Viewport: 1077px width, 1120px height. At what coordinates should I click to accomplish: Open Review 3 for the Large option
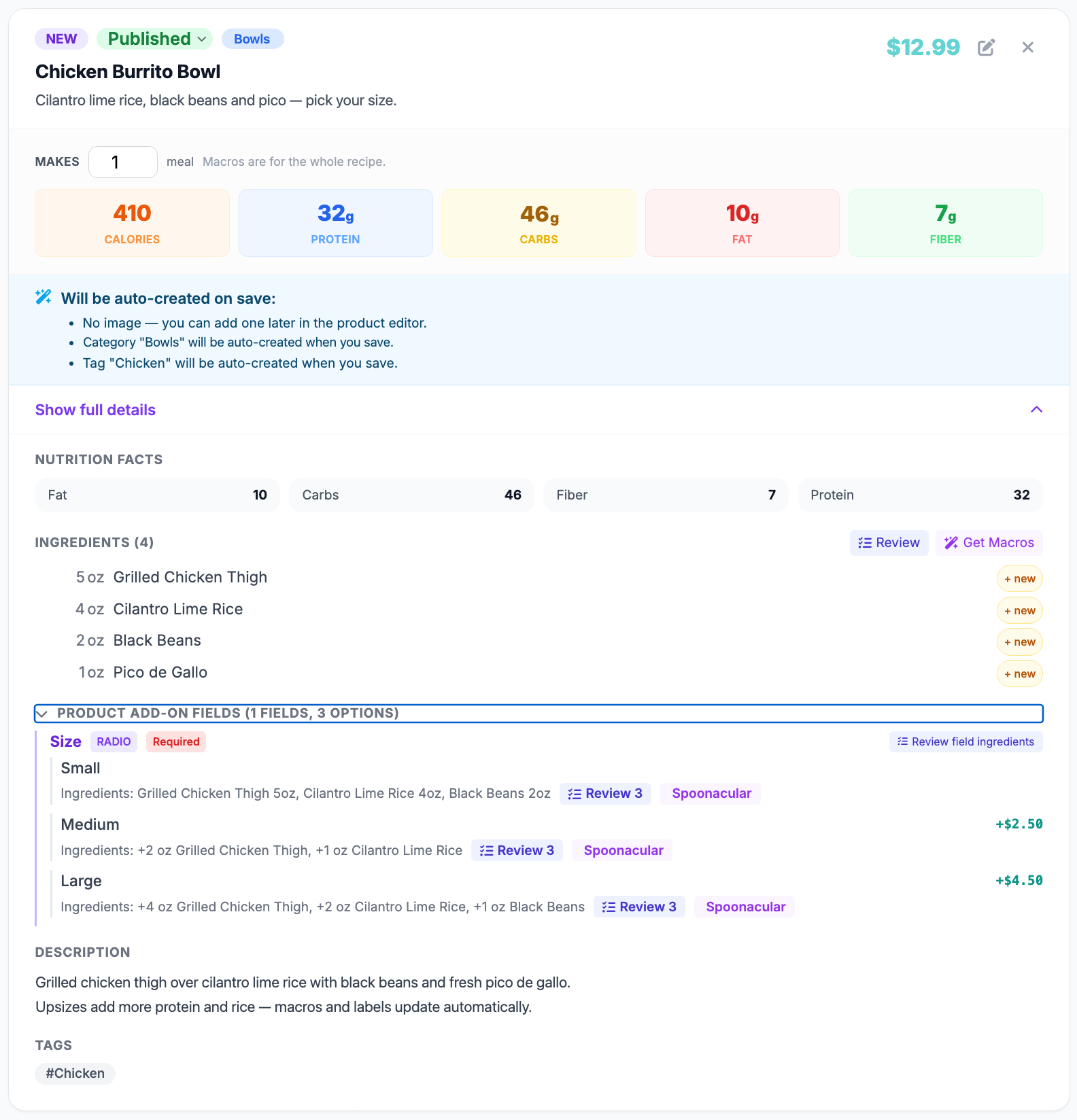639,907
